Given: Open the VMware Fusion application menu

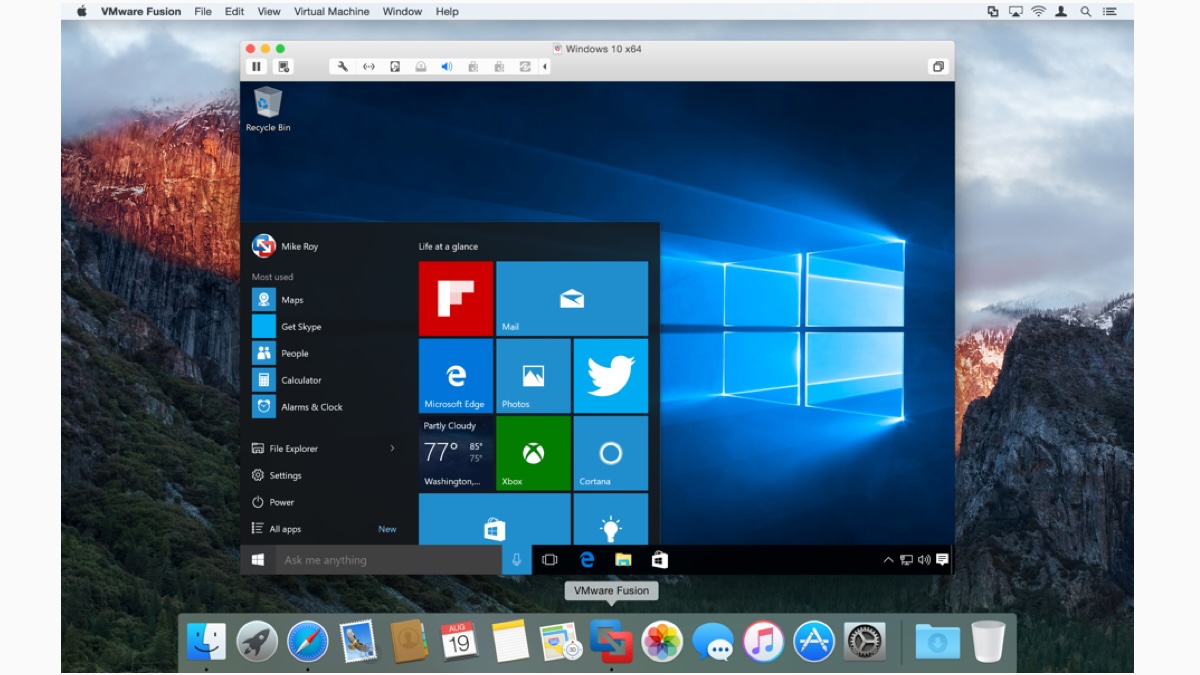Looking at the screenshot, I should pos(139,11).
